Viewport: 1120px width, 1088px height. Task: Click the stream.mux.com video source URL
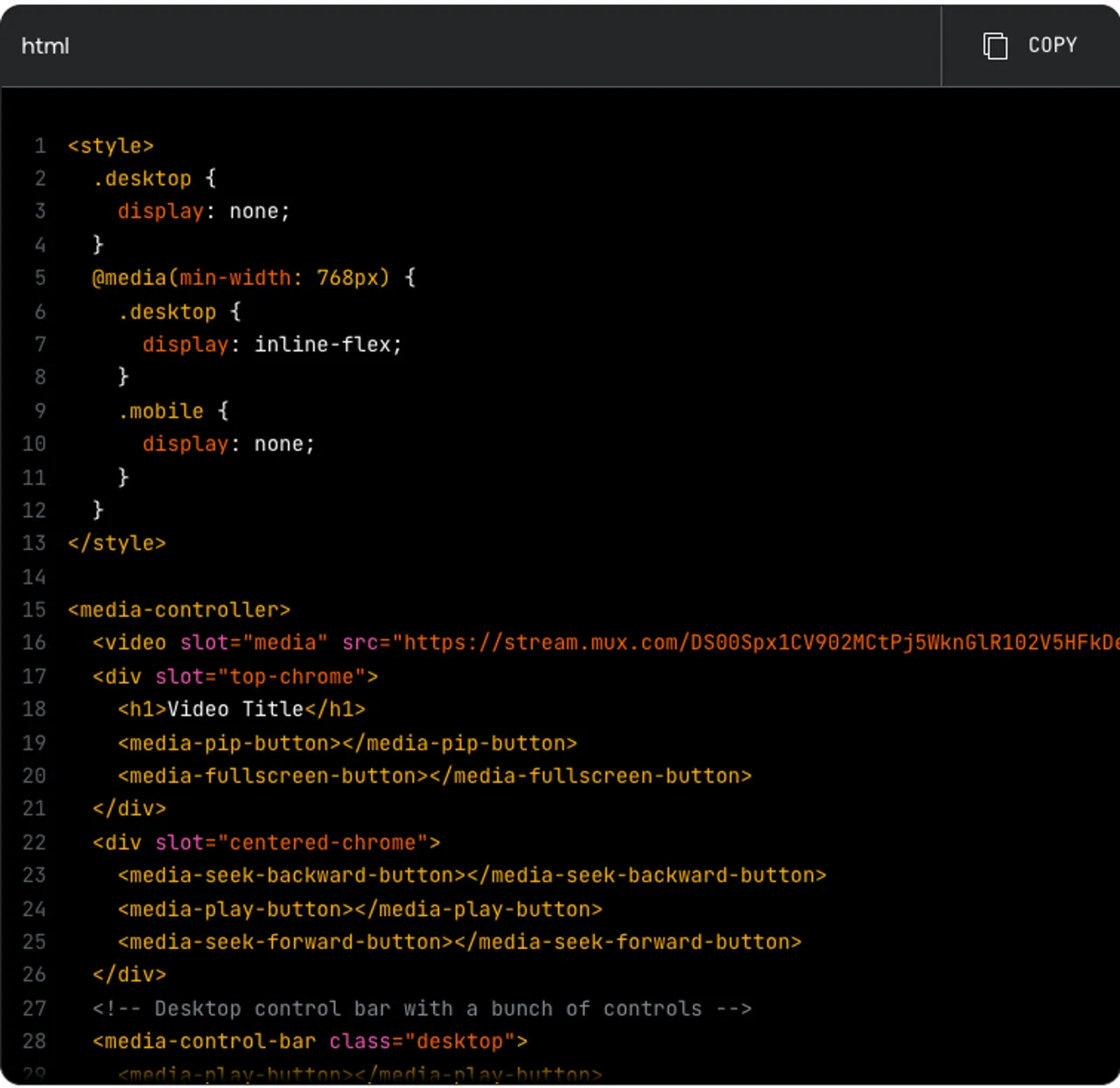(x=700, y=643)
